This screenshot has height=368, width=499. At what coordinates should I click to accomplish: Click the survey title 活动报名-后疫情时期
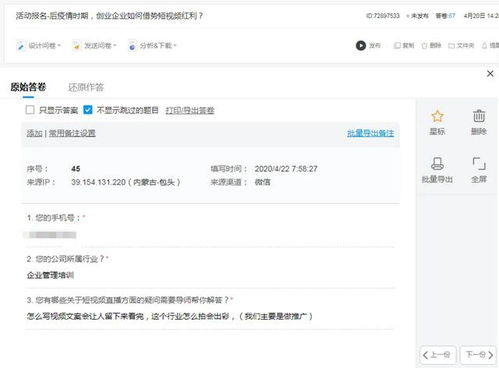[110, 16]
